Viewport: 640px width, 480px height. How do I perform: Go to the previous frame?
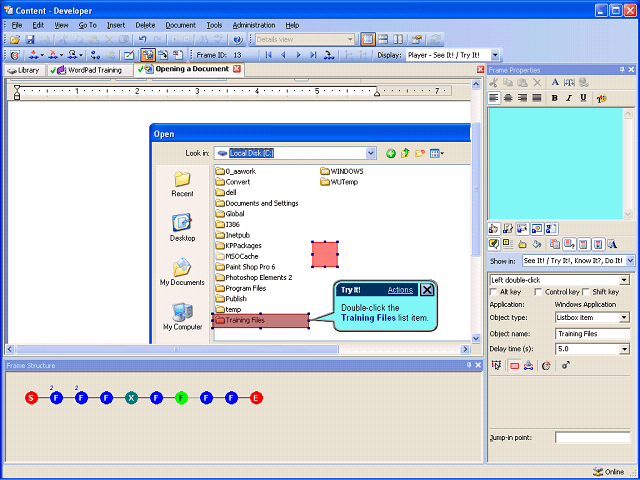(x=283, y=55)
